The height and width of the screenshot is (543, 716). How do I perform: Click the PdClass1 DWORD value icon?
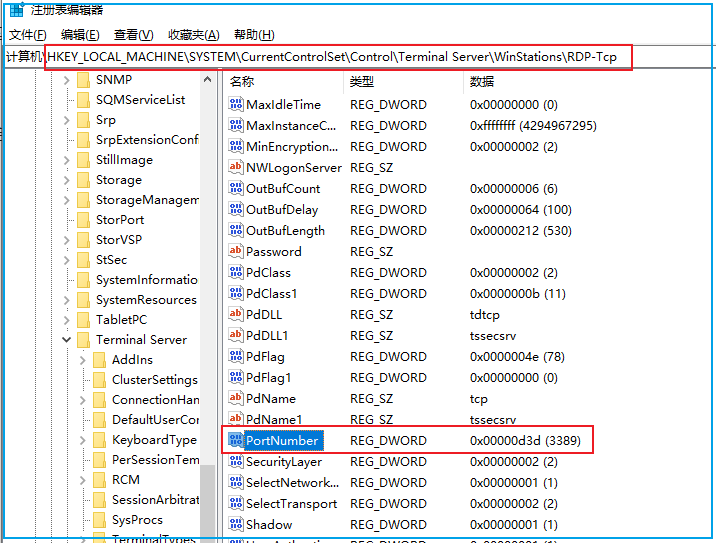coord(236,293)
